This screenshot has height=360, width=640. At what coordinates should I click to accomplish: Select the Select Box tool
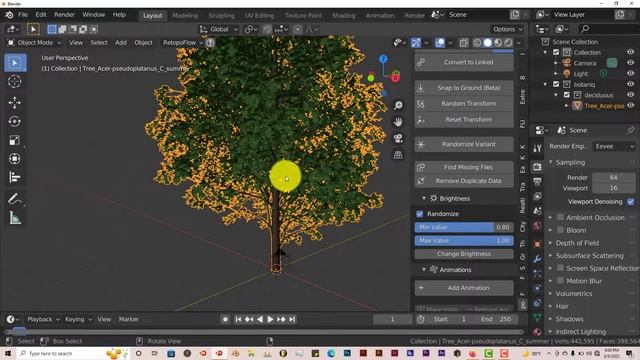pos(15,62)
